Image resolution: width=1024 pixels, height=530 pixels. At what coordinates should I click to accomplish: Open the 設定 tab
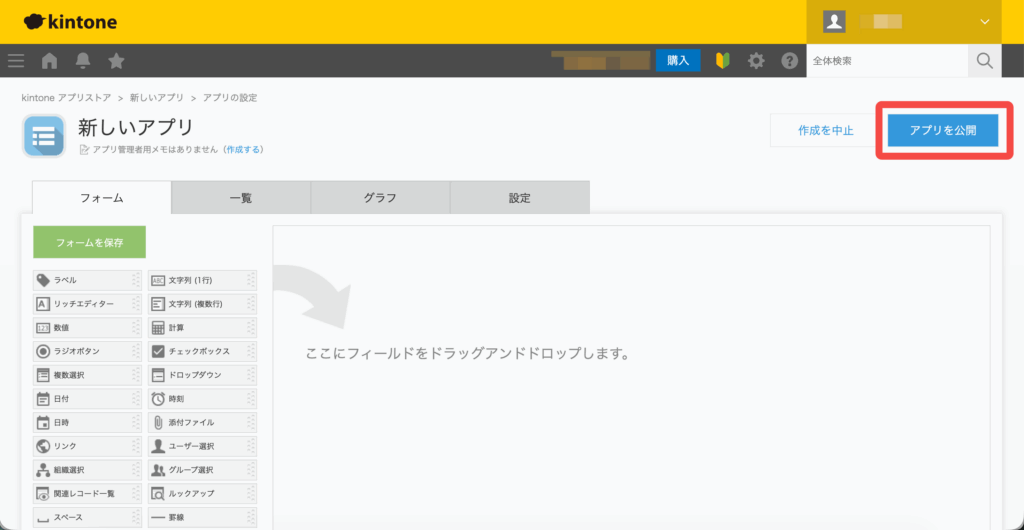tap(519, 198)
